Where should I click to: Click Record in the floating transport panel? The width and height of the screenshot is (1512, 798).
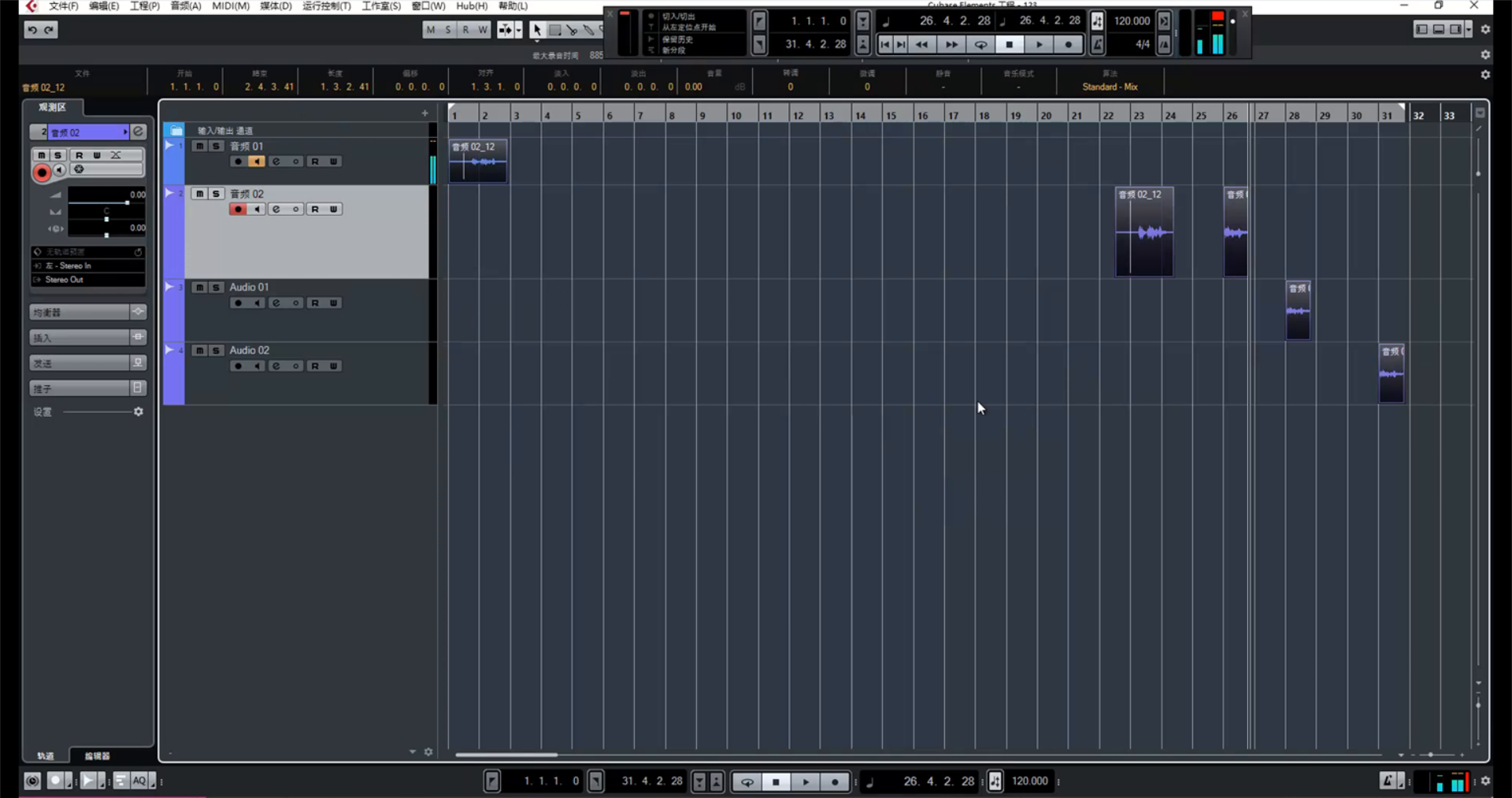click(1068, 45)
